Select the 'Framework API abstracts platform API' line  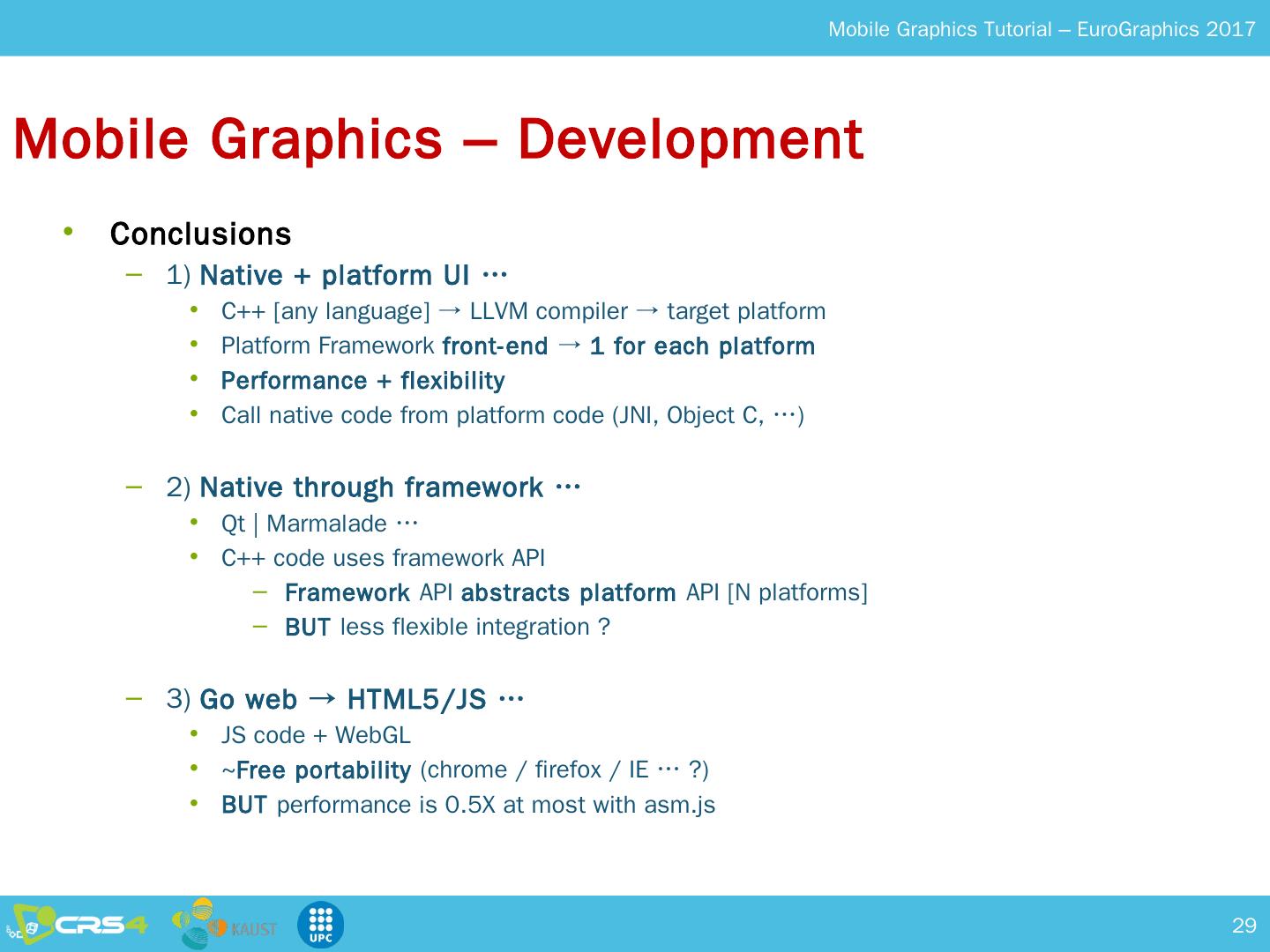click(x=576, y=592)
